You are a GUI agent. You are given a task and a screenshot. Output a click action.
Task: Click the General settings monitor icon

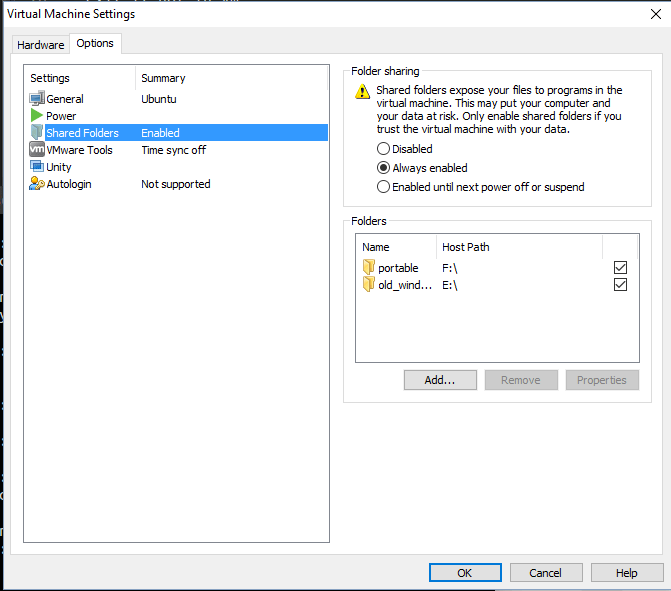click(37, 98)
